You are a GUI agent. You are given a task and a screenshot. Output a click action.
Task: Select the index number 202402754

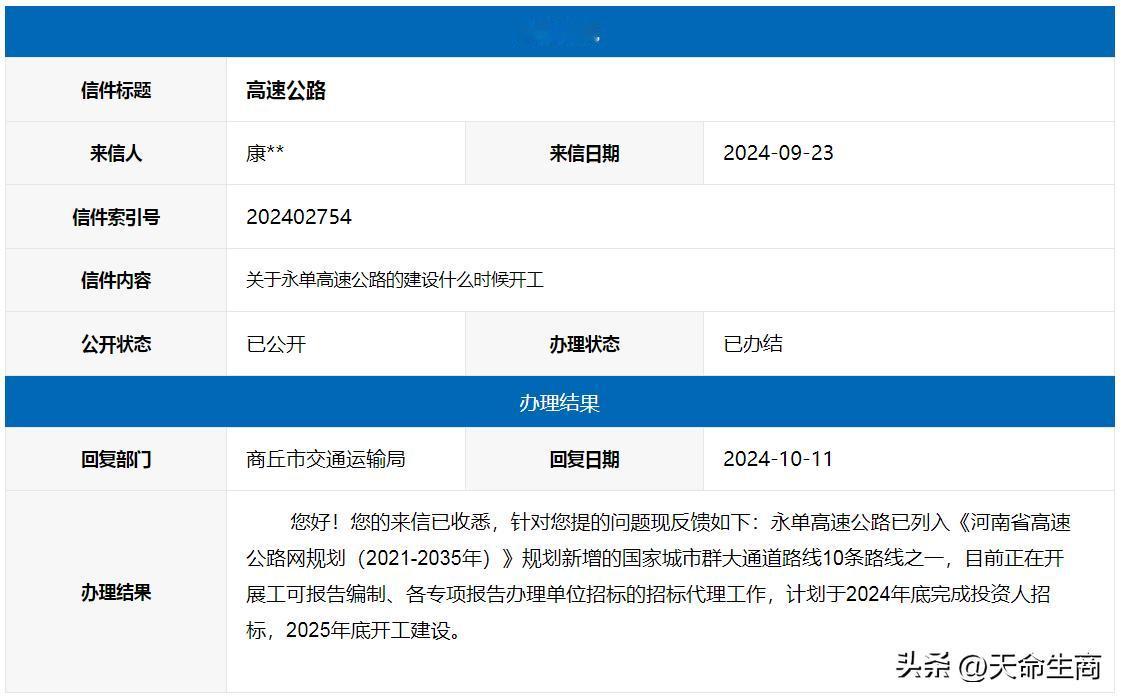click(299, 217)
